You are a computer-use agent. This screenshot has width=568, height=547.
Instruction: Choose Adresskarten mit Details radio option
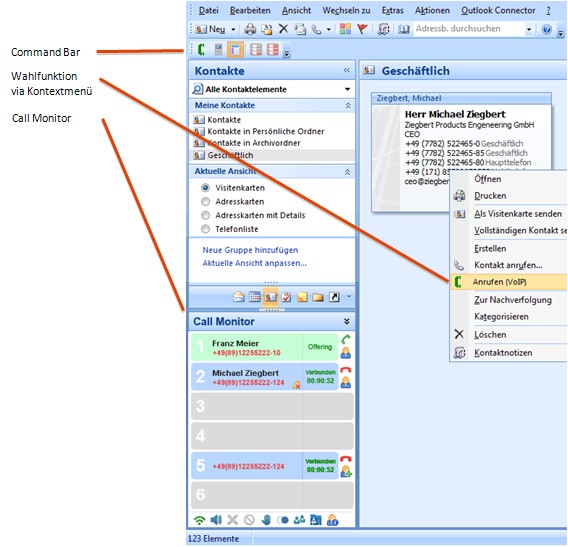205,215
